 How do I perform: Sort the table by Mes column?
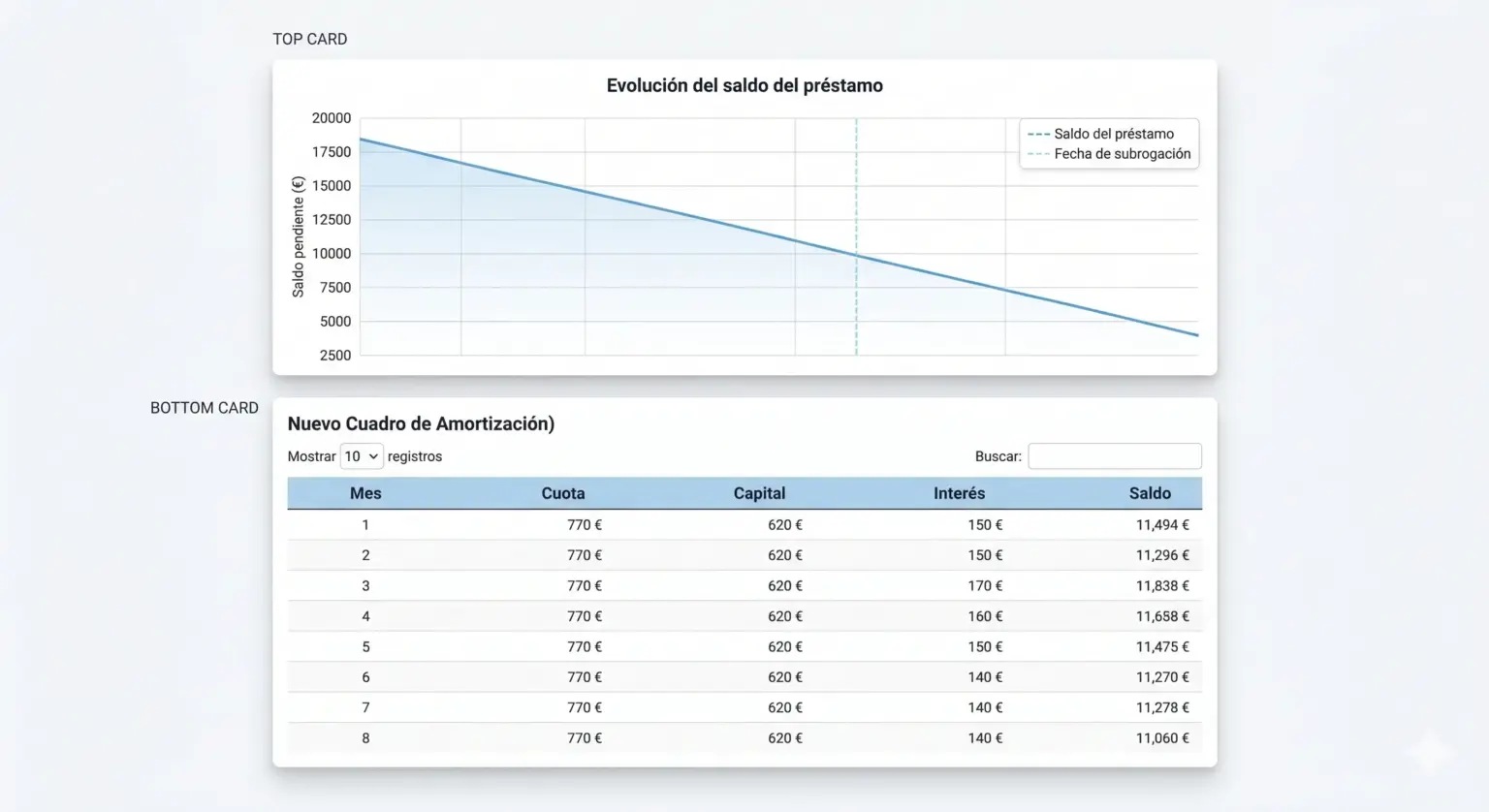(365, 493)
